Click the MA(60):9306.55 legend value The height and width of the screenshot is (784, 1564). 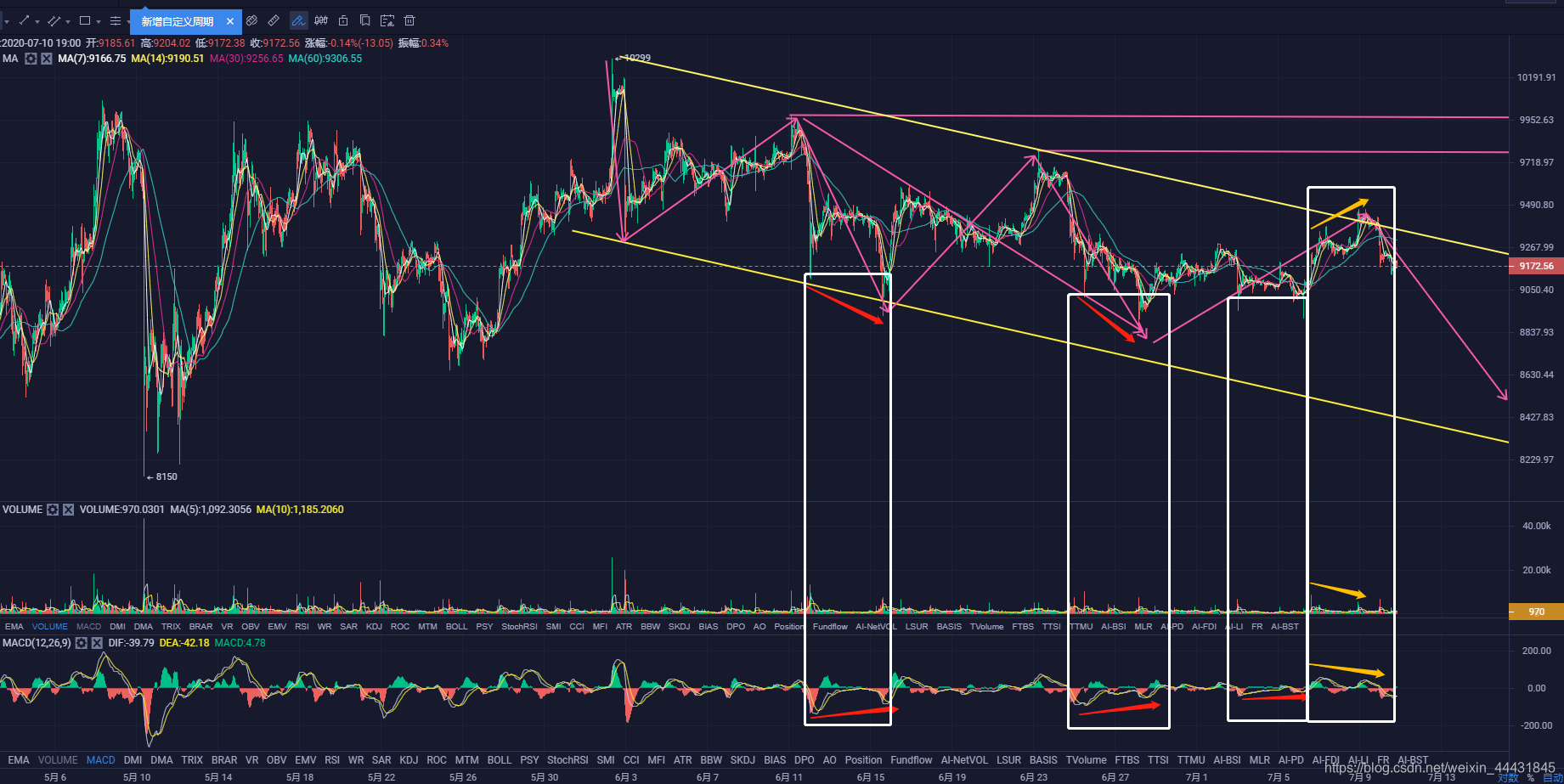coord(325,59)
